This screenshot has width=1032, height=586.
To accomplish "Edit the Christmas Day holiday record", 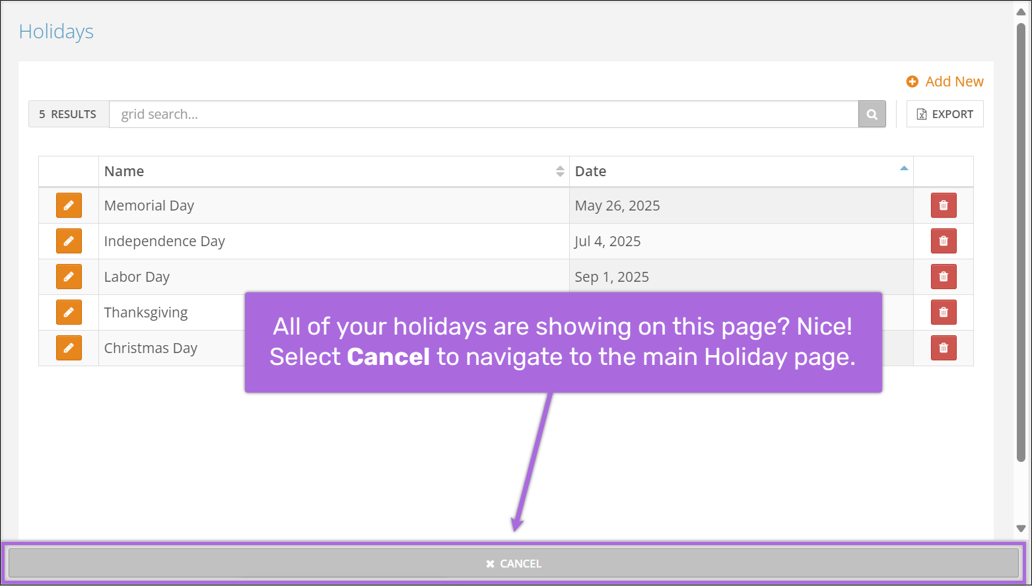I will (68, 348).
